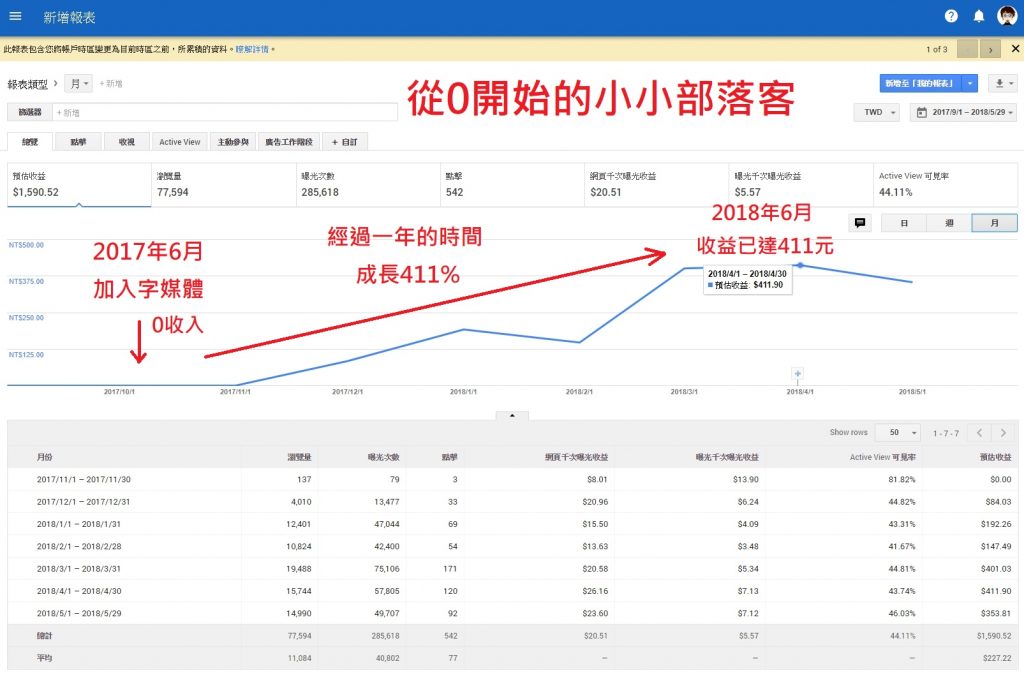Switch to the Active View tab
The width and height of the screenshot is (1024, 673).
pos(180,142)
